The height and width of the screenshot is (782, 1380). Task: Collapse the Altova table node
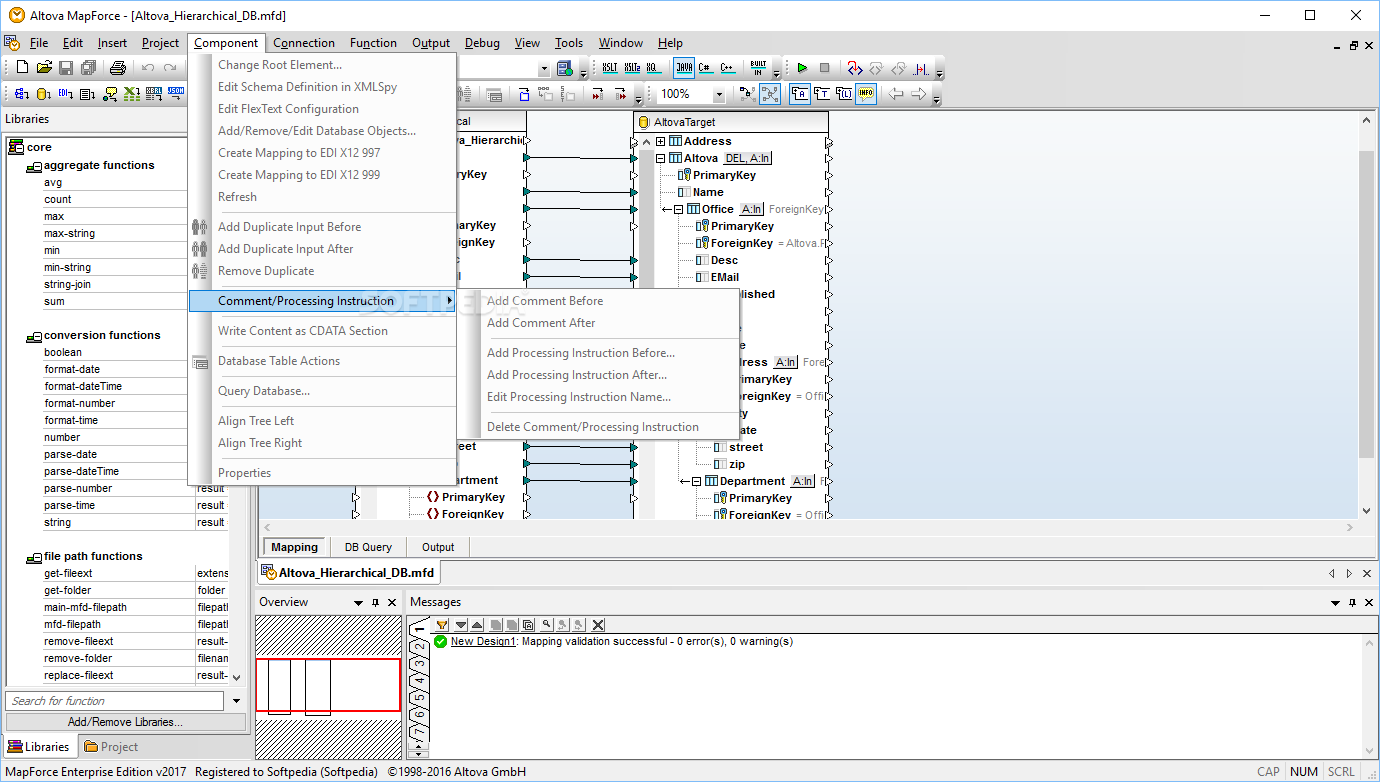[x=660, y=158]
